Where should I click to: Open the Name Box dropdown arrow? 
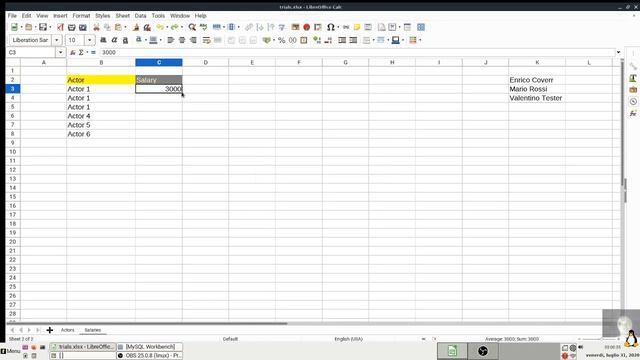tap(60, 52)
